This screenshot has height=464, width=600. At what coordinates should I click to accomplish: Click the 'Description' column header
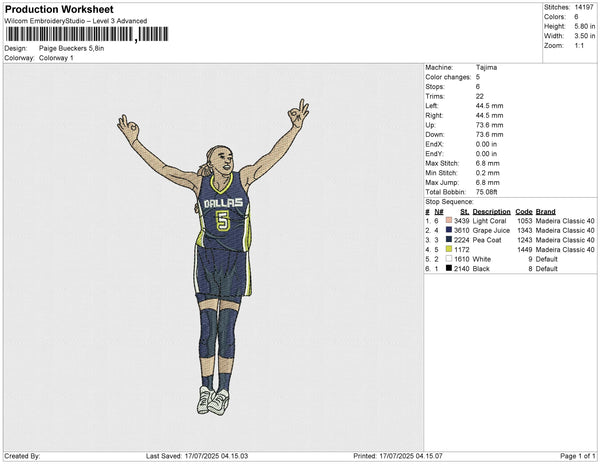(491, 212)
